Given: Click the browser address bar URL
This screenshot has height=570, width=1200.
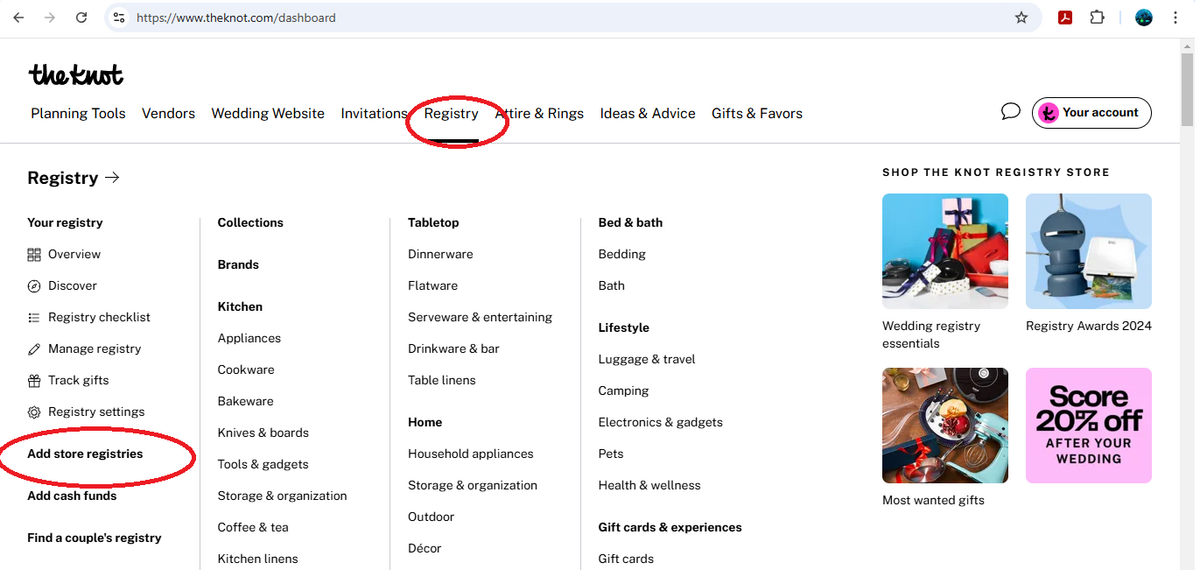Looking at the screenshot, I should (x=235, y=18).
